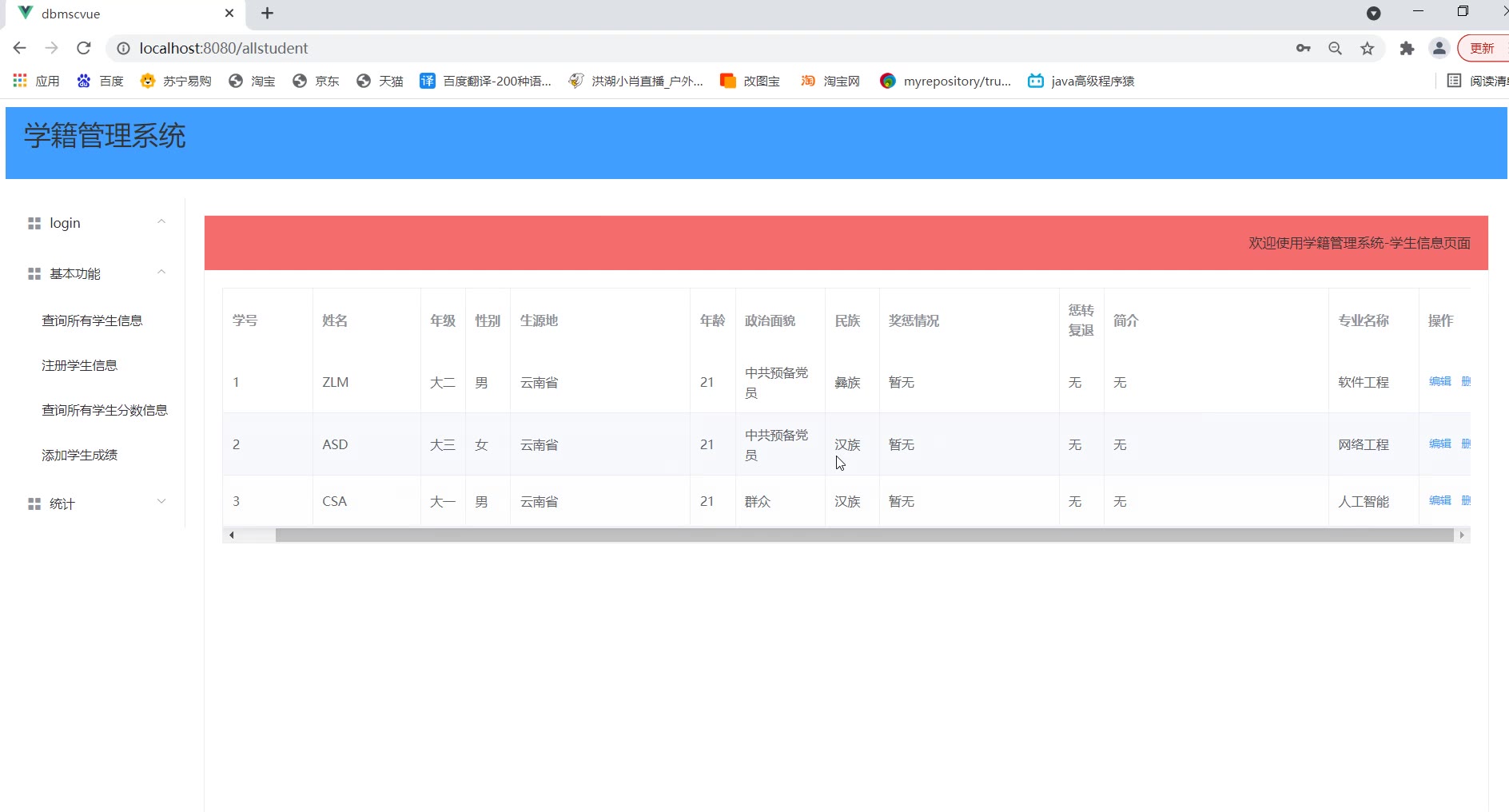Open the java高级程序猿 bookmark
1509x812 pixels.
tap(1081, 81)
